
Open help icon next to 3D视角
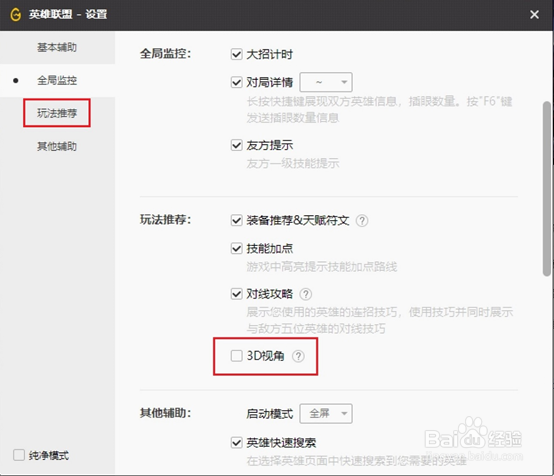(298, 356)
